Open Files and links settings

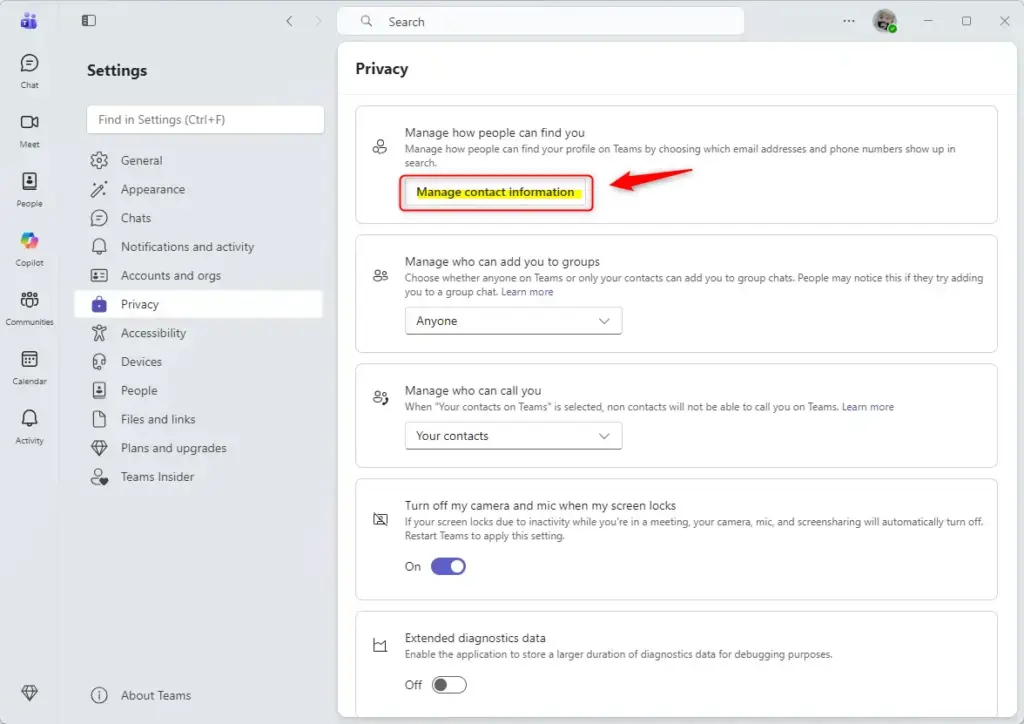pyautogui.click(x=199, y=419)
